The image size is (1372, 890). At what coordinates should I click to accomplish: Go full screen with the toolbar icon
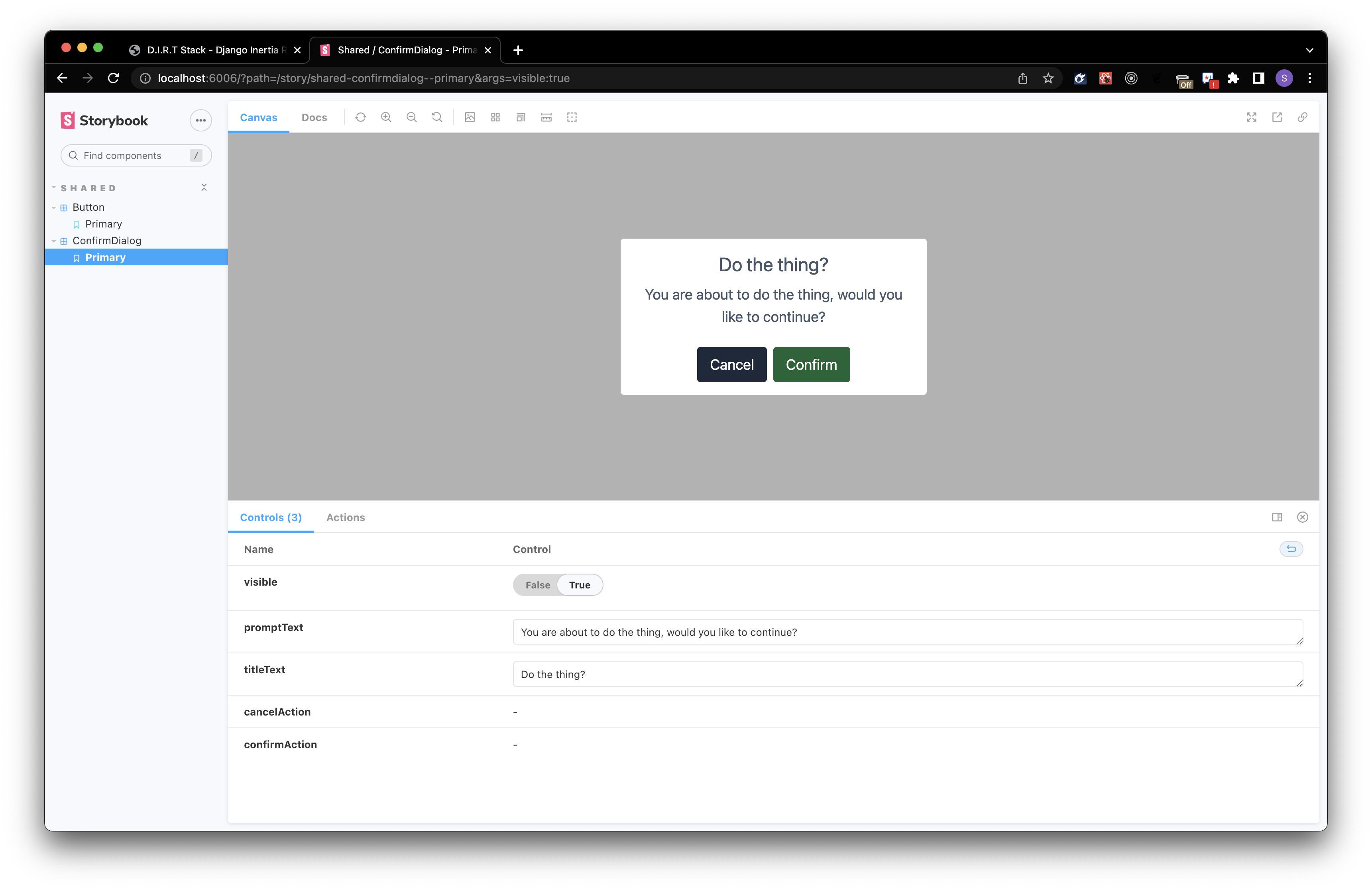click(x=1252, y=118)
